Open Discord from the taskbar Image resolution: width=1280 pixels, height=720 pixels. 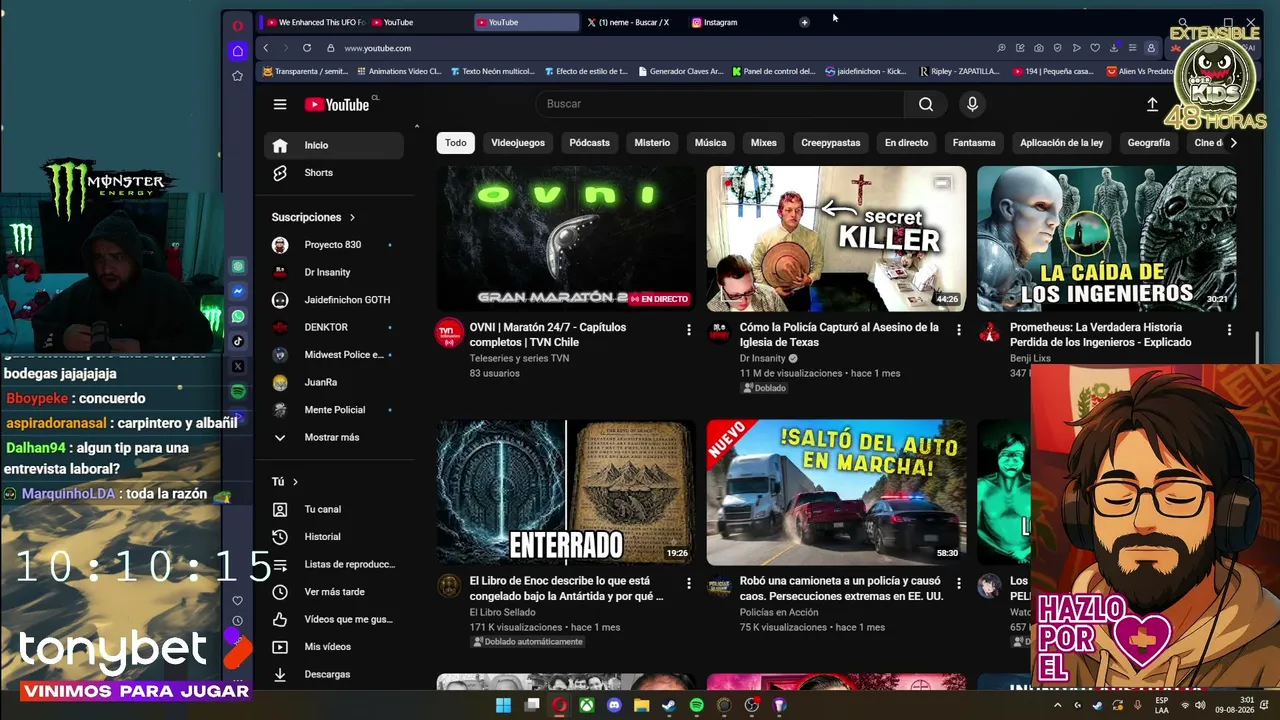pos(614,705)
